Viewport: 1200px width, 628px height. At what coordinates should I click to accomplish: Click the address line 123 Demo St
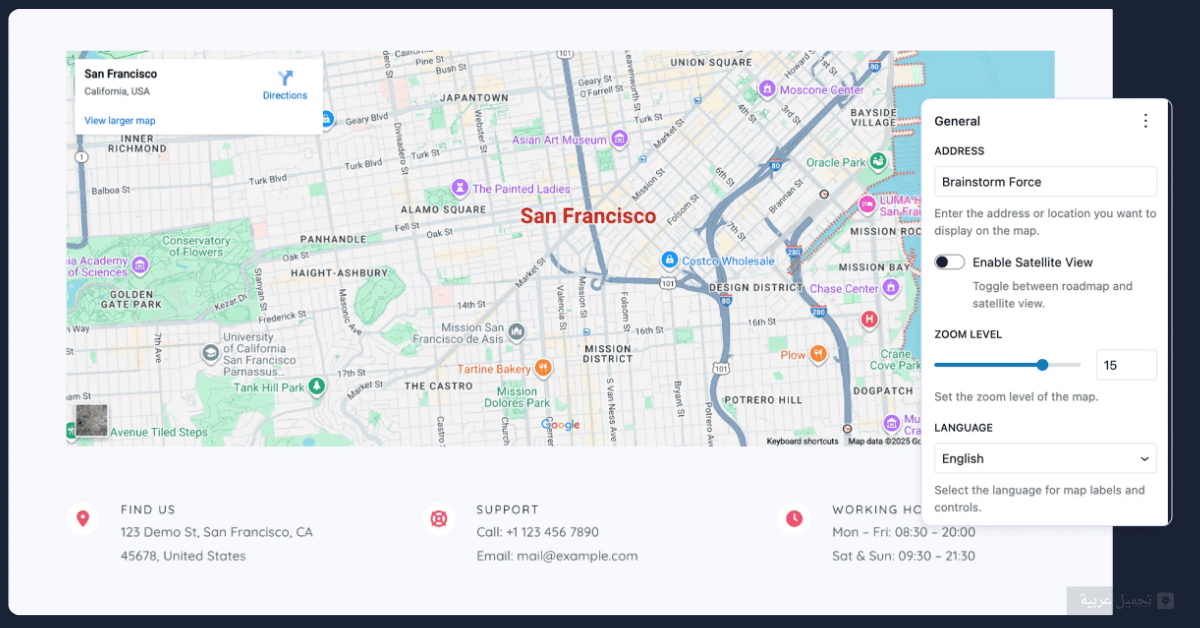217,532
